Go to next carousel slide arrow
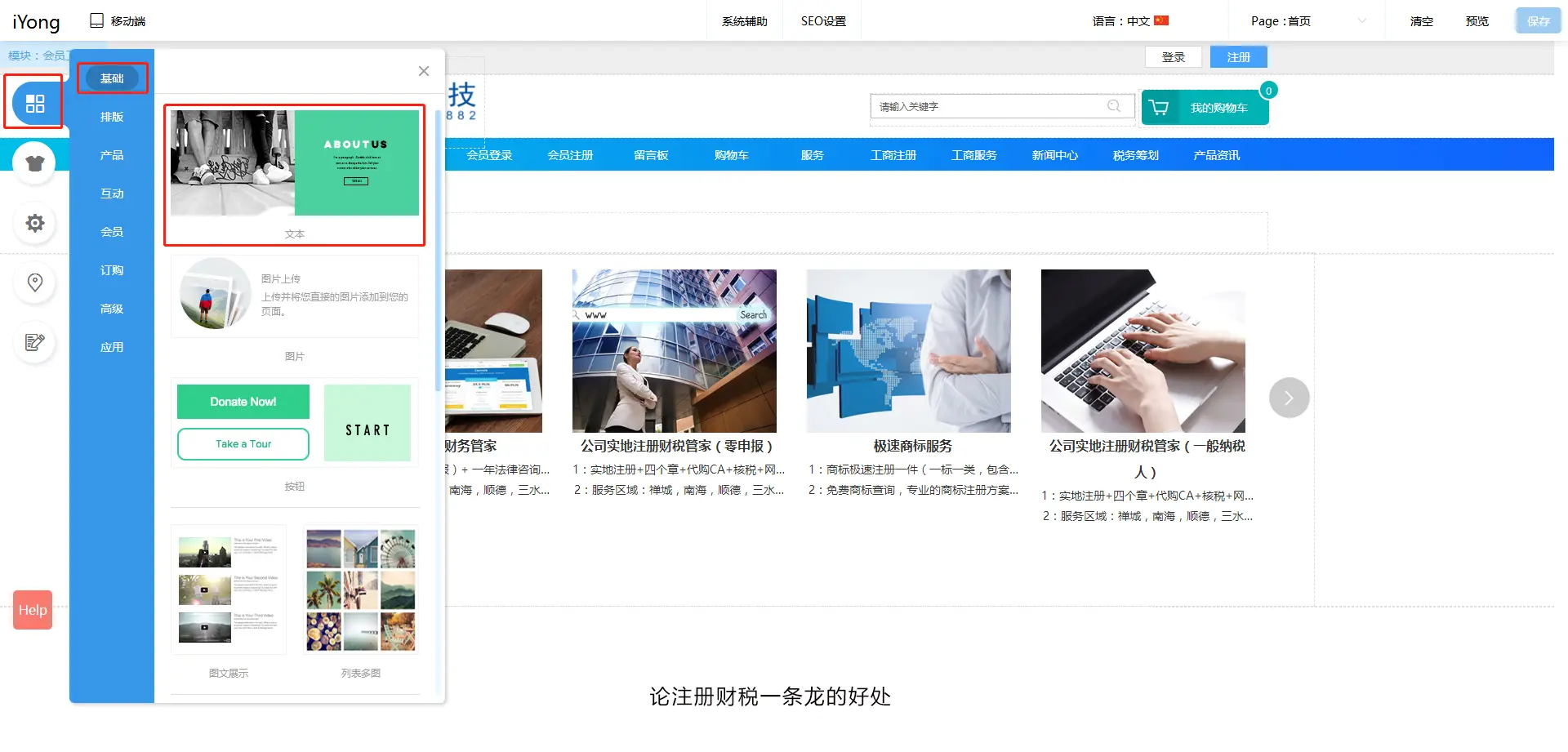Viewport: 1568px width, 752px height. click(1289, 398)
